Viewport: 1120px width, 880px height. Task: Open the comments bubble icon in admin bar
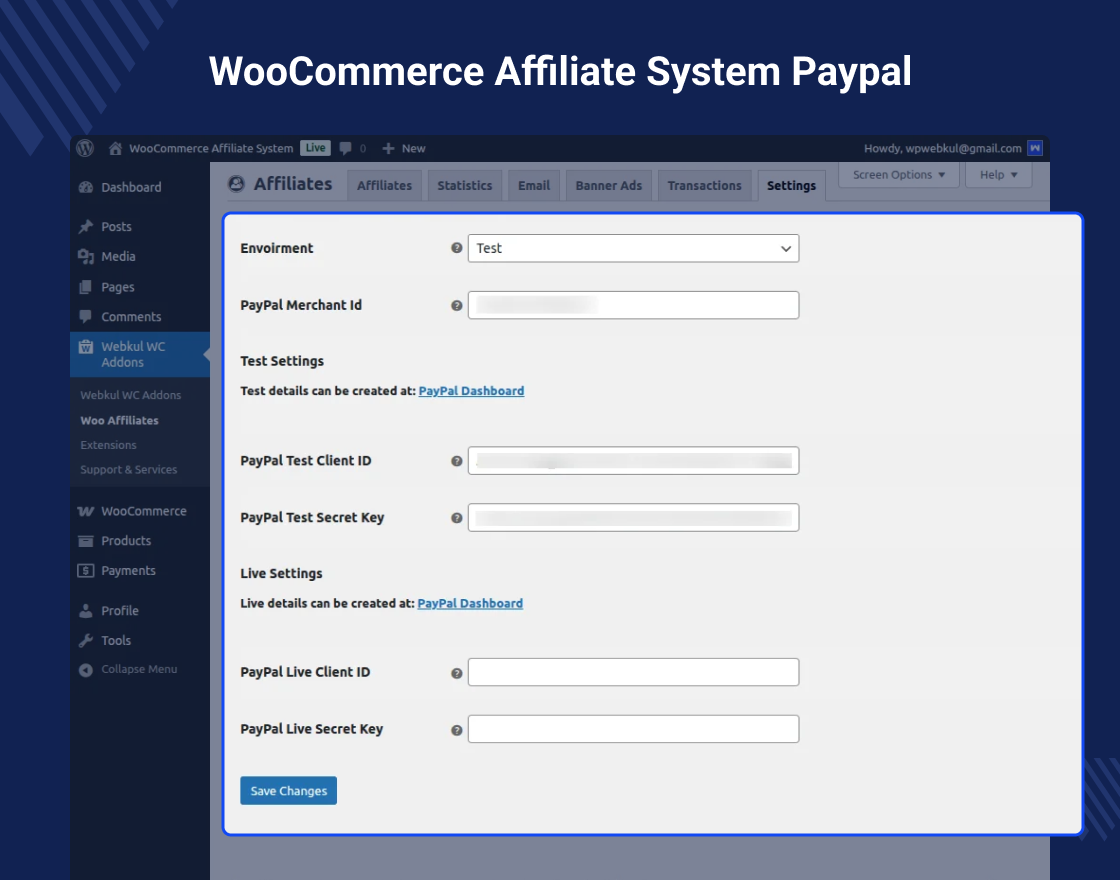tap(346, 148)
